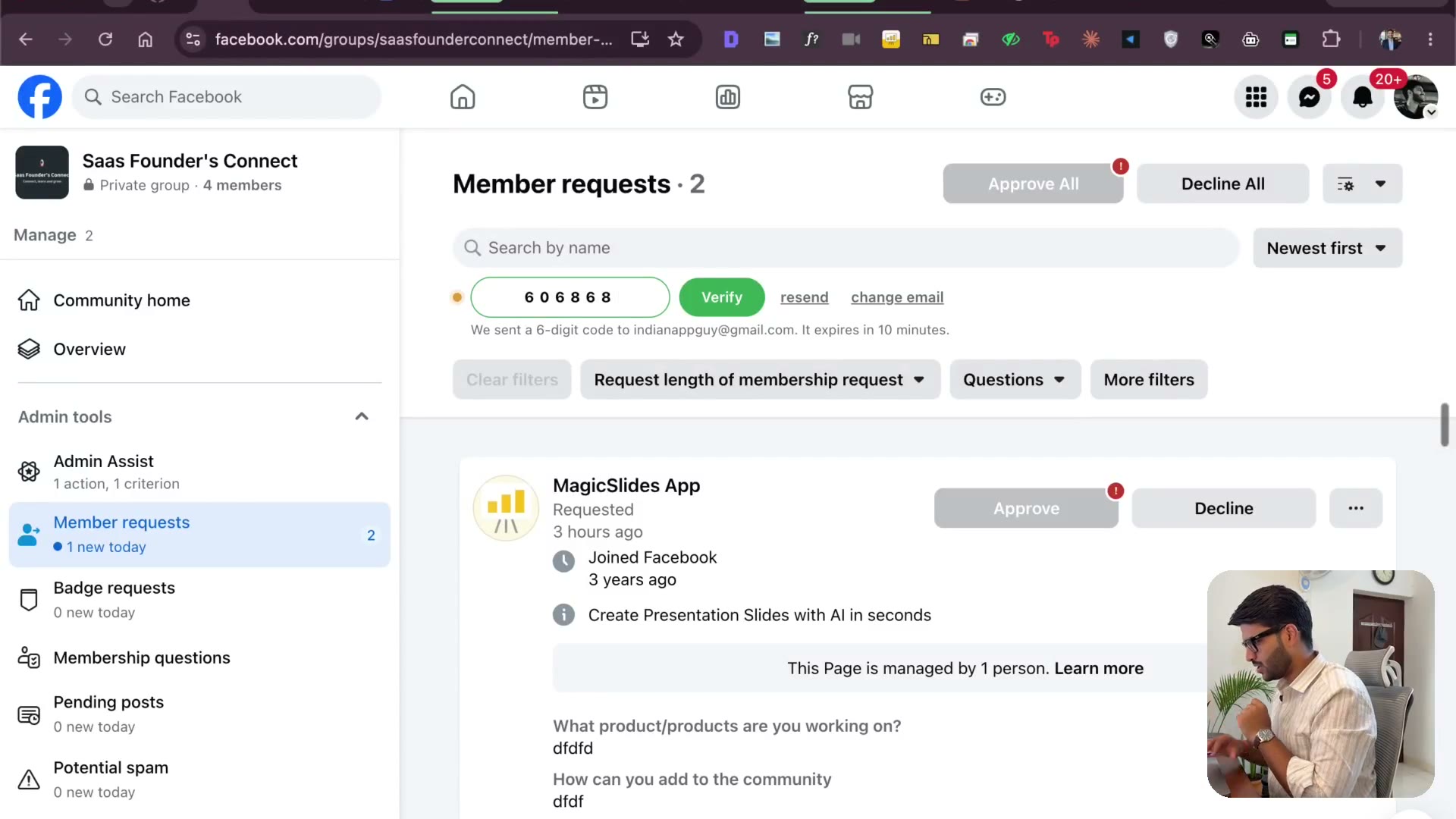Open the Facebook apps grid menu

[1256, 97]
